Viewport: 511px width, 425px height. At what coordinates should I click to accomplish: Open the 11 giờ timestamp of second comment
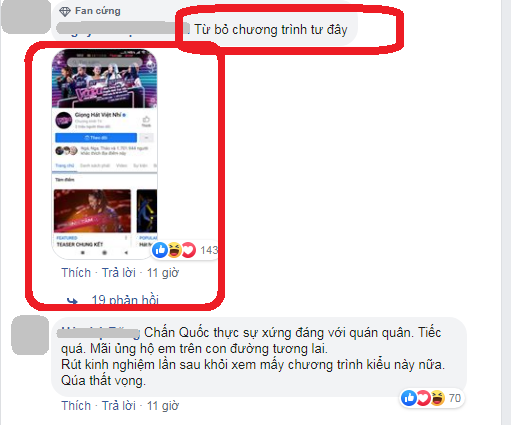click(163, 406)
